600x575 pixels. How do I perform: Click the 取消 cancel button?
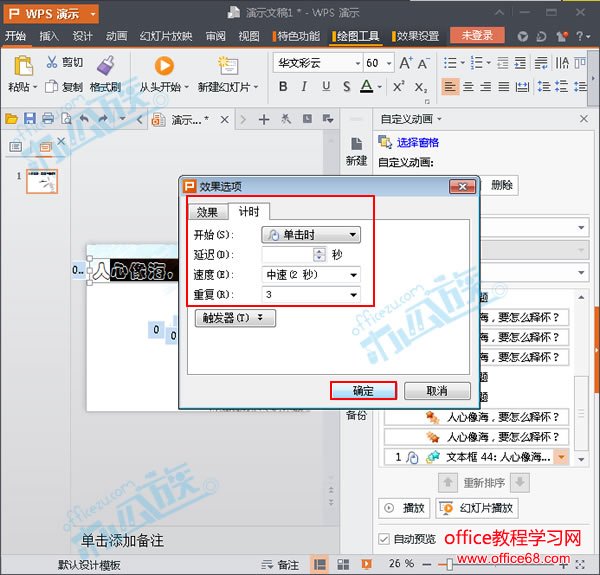(x=435, y=390)
